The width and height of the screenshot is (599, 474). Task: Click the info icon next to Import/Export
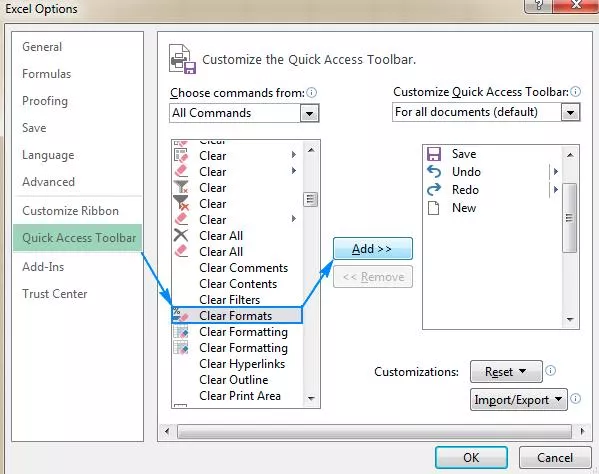coord(575,399)
